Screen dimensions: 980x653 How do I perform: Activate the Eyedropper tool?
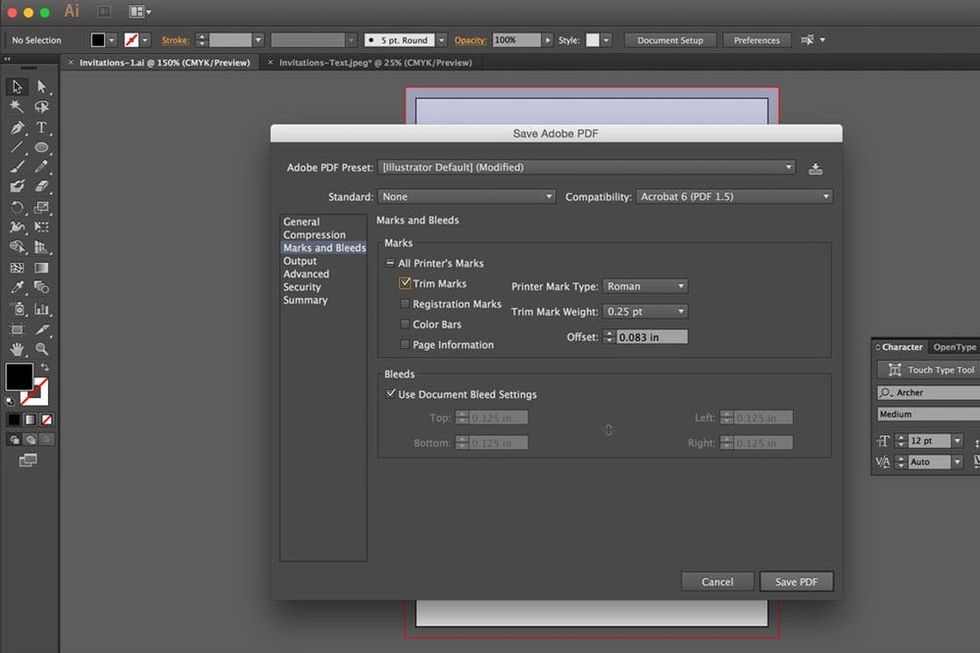[17, 288]
